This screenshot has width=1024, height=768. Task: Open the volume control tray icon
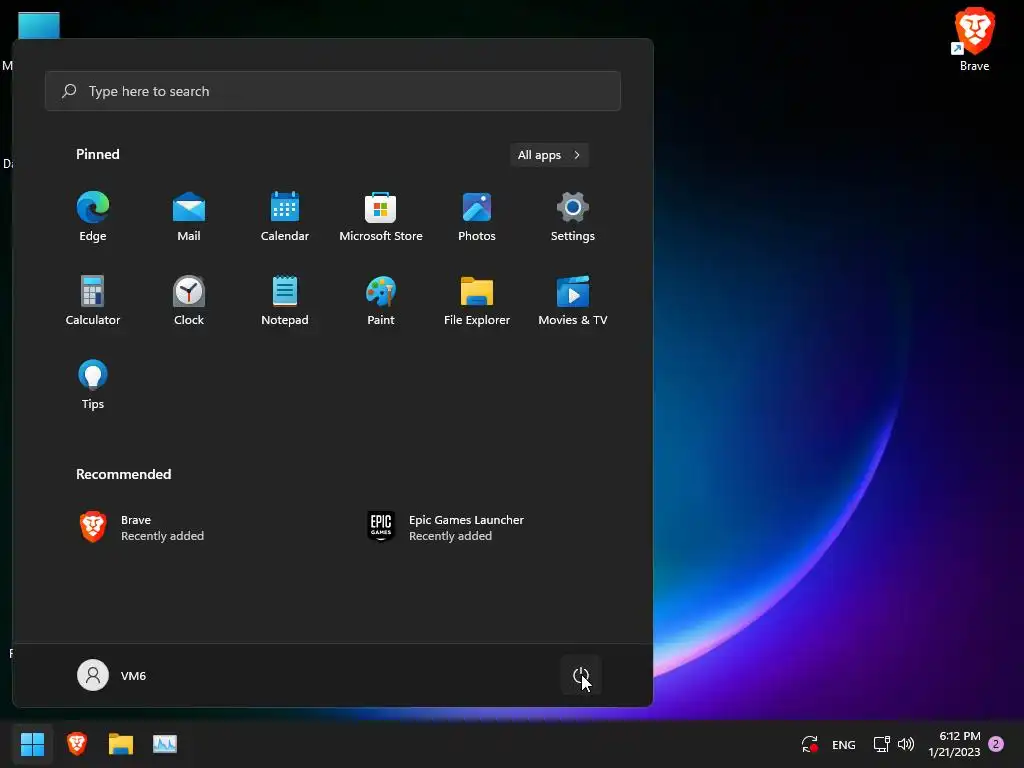(x=906, y=744)
